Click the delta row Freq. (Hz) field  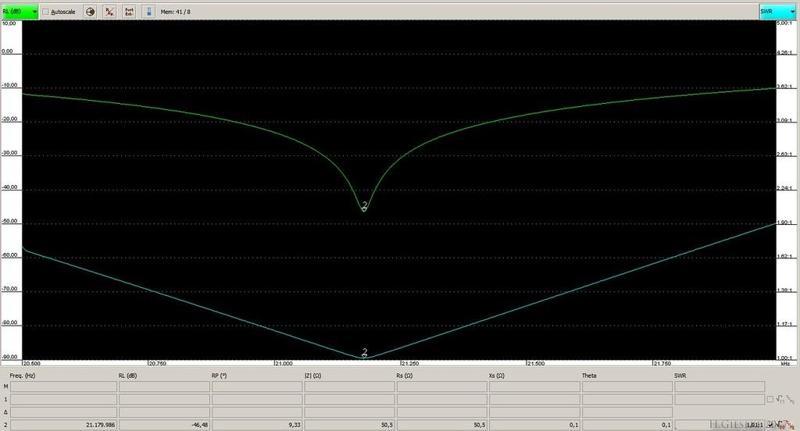coord(64,412)
